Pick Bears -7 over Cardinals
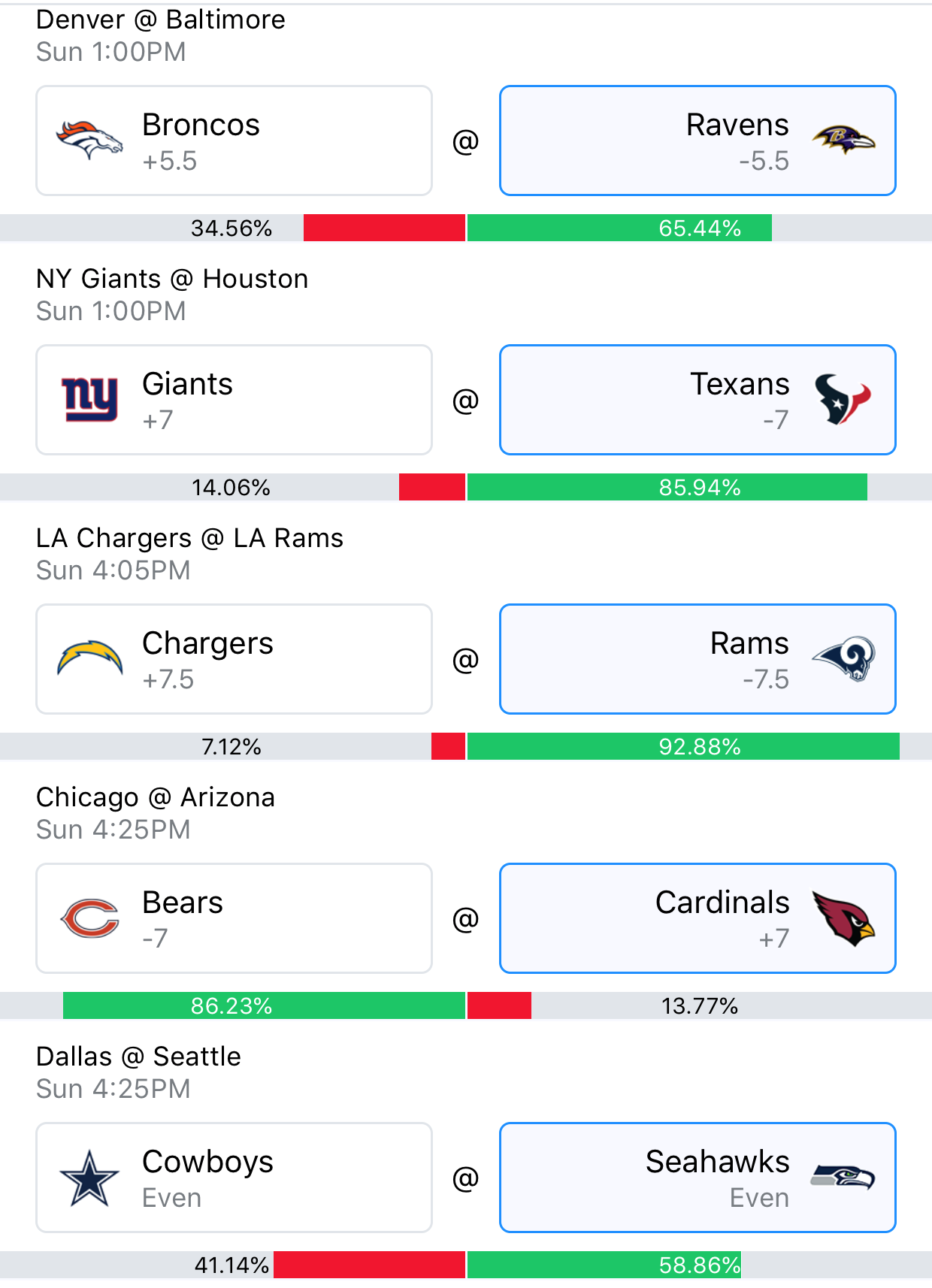Image resolution: width=932 pixels, height=1288 pixels. [234, 918]
